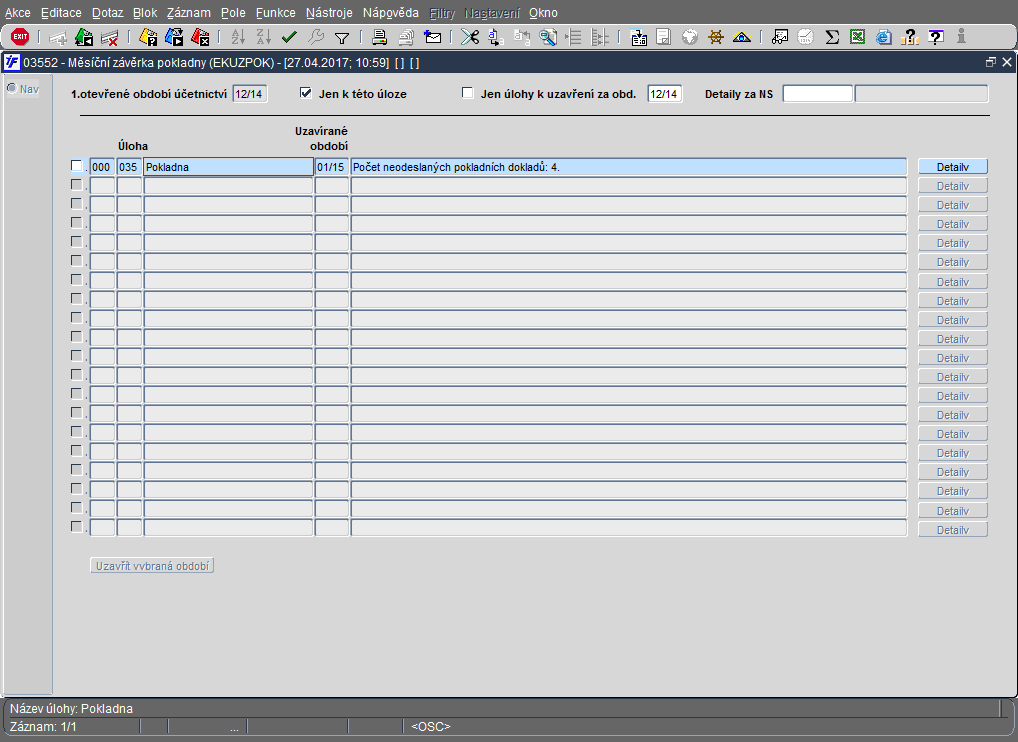Click the scissors cut icon
The width and height of the screenshot is (1018, 742).
click(x=469, y=37)
